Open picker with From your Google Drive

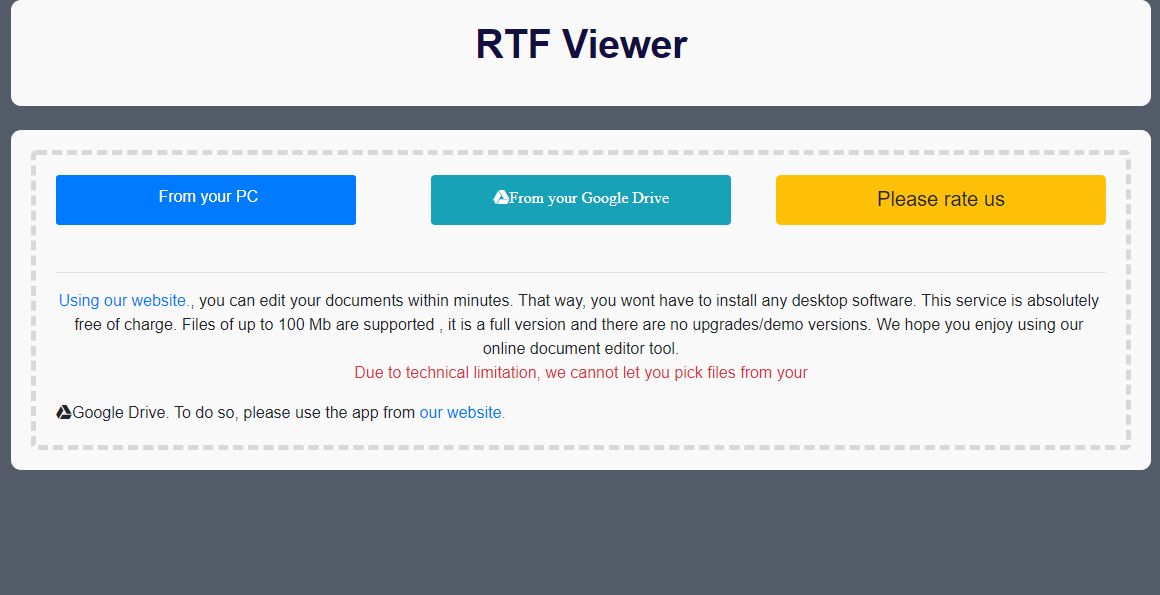point(581,200)
